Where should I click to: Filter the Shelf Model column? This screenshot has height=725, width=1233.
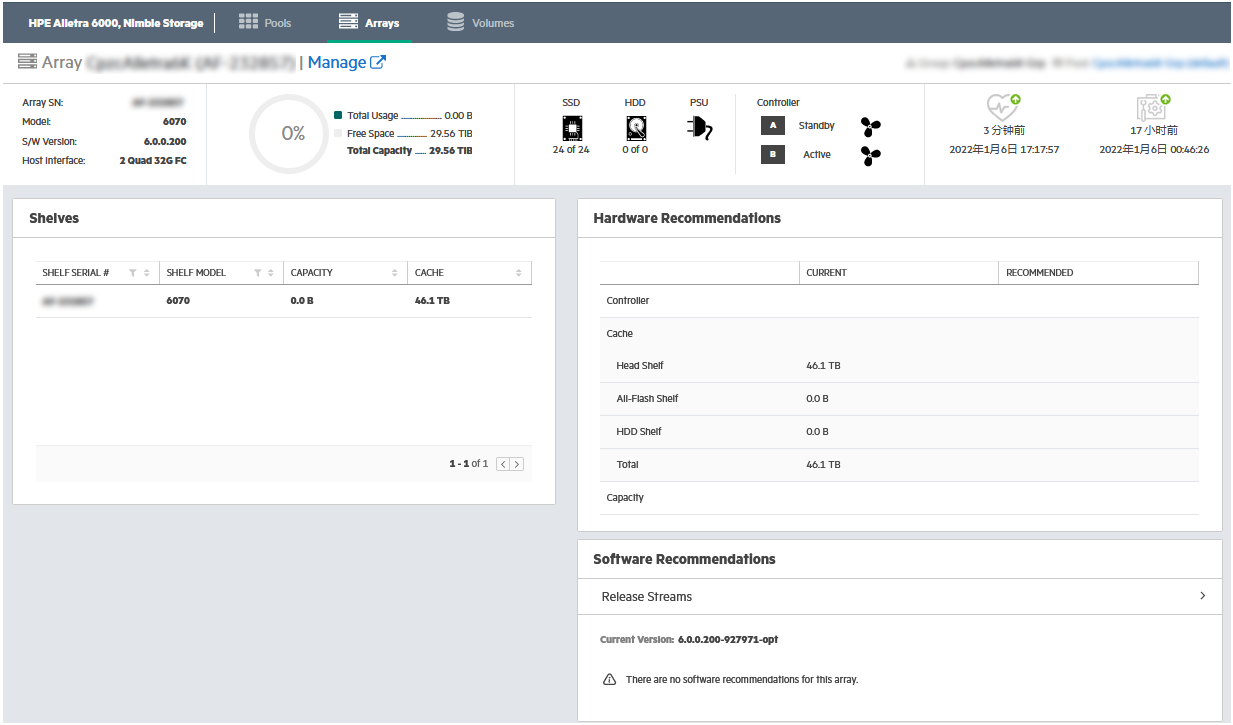pos(257,273)
